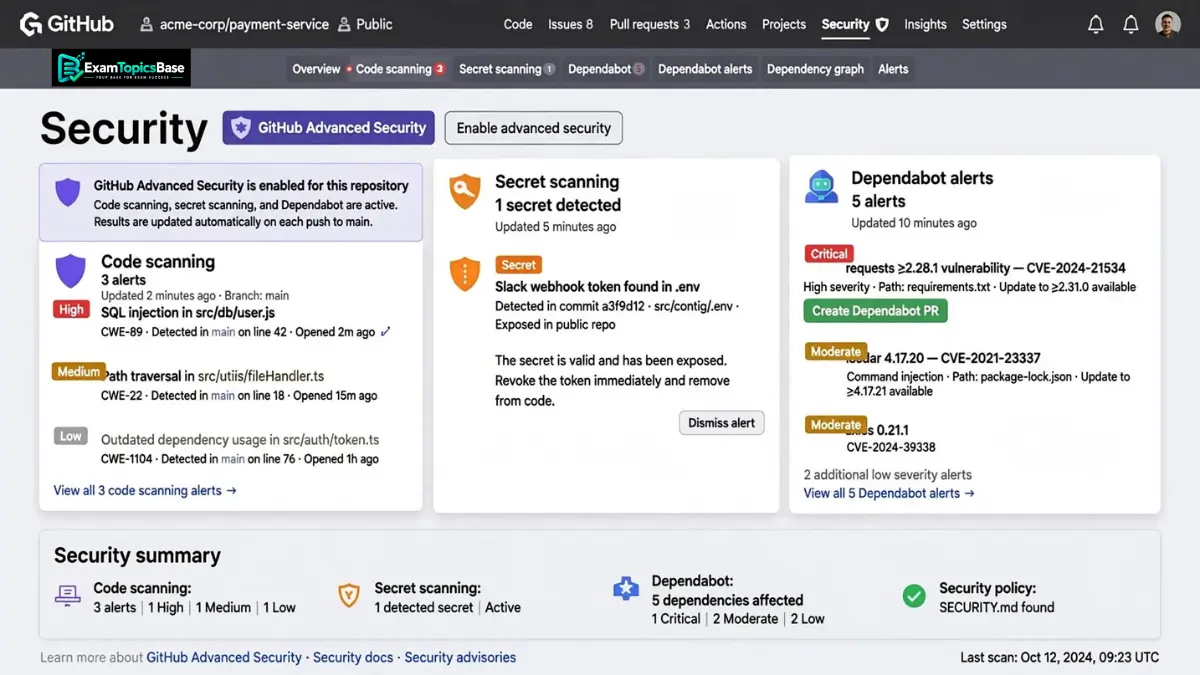This screenshot has width=1200, height=675.
Task: Open the second notification bell icon
Action: pyautogui.click(x=1131, y=24)
